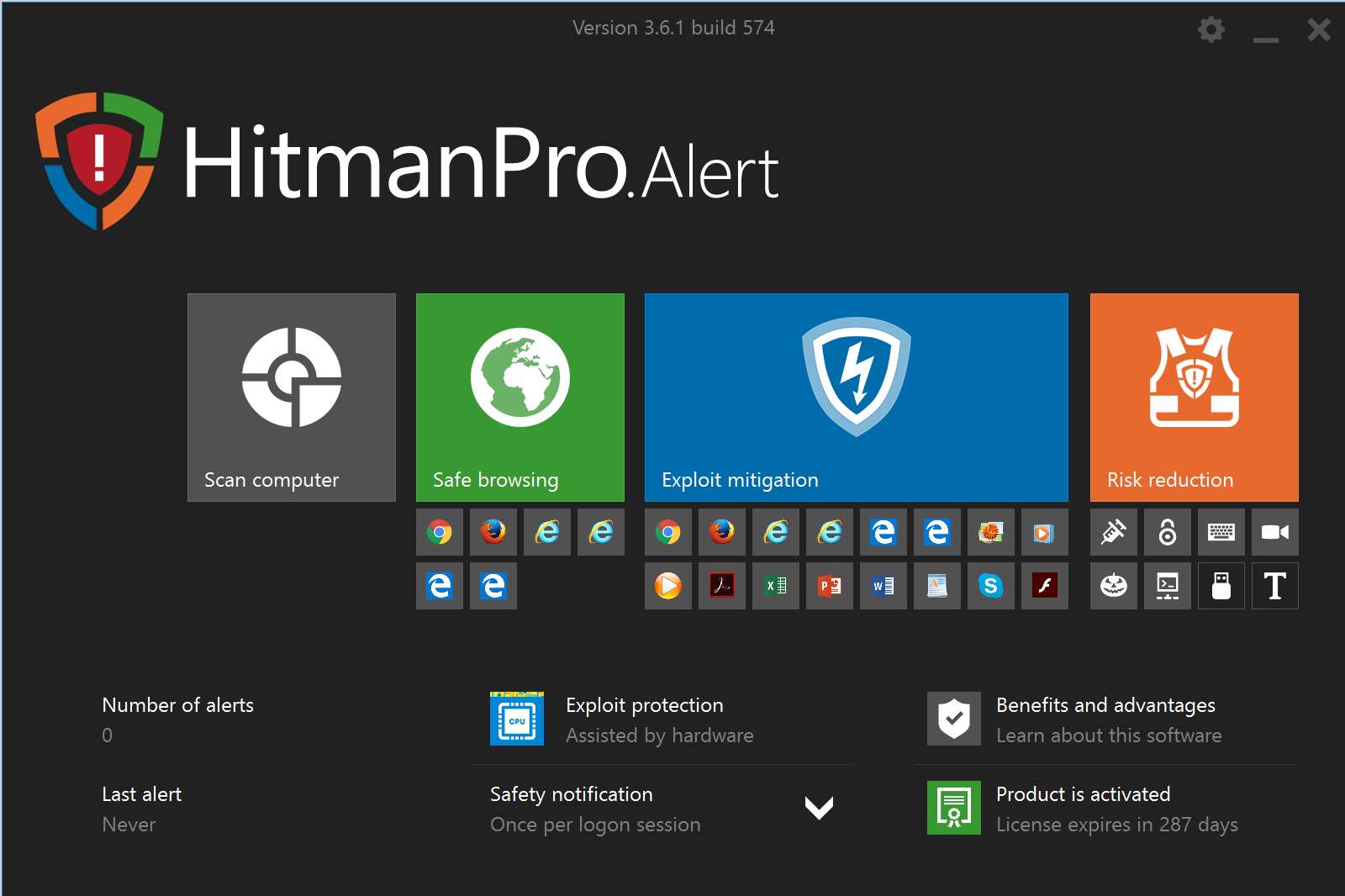Viewport: 1345px width, 896px height.
Task: Click the keyboard keystroke-encryption icon
Action: pos(1221,532)
